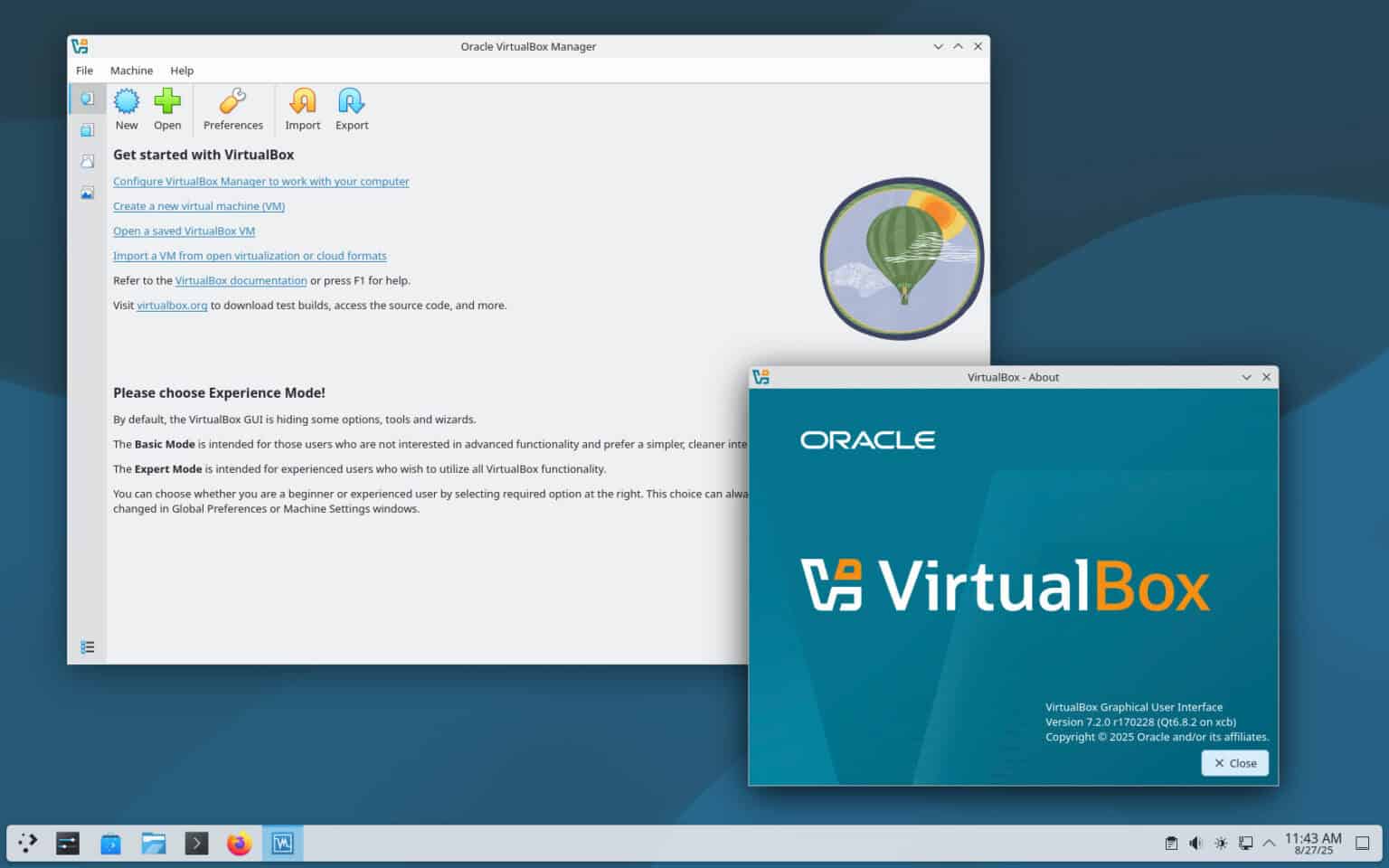Import an appliance via the Import icon
Viewport: 1389px width, 868px height.
click(x=302, y=108)
